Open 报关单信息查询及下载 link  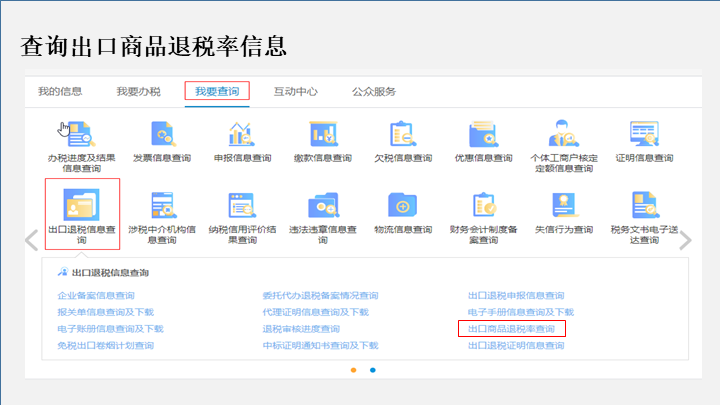pos(106,312)
